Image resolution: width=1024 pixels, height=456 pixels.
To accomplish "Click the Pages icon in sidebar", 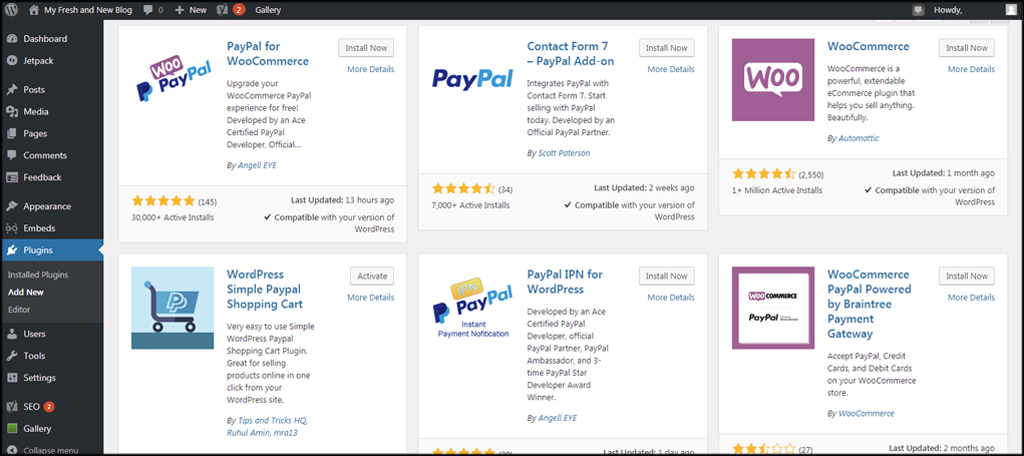I will pyautogui.click(x=12, y=133).
